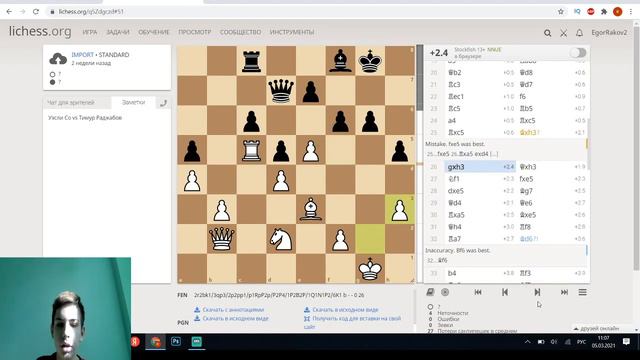Select the black king on g8

[370, 61]
